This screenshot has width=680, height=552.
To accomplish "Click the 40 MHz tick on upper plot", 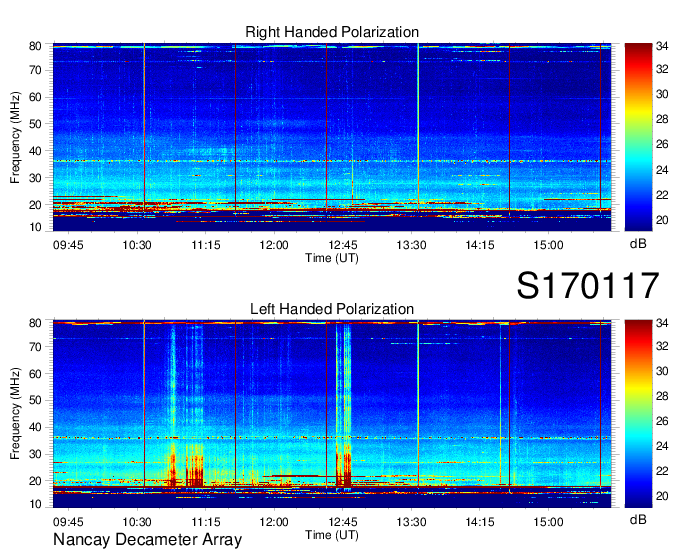I will click(x=35, y=151).
